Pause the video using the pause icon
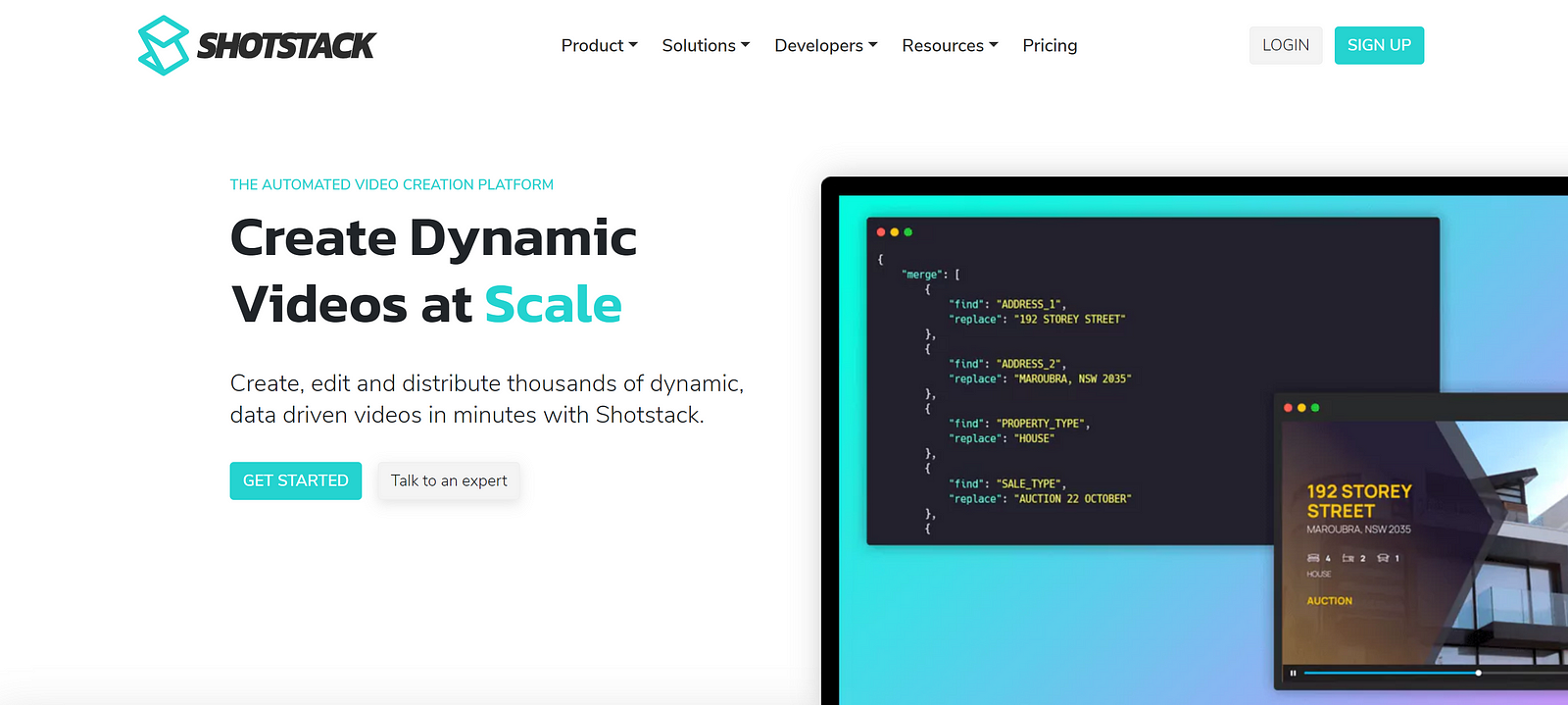 pyautogui.click(x=1293, y=673)
